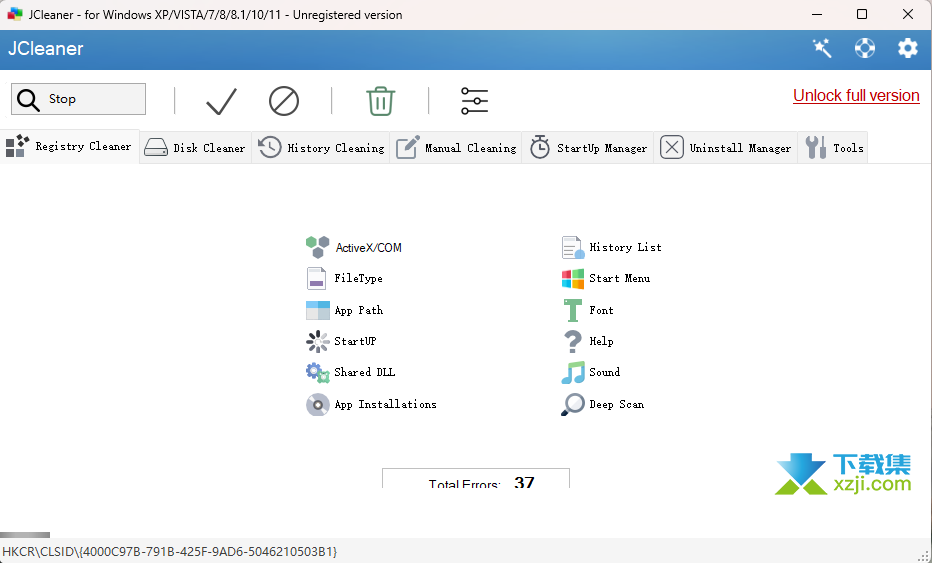Click the ActiveX/COM hexagon icon
The image size is (932, 563).
[317, 247]
